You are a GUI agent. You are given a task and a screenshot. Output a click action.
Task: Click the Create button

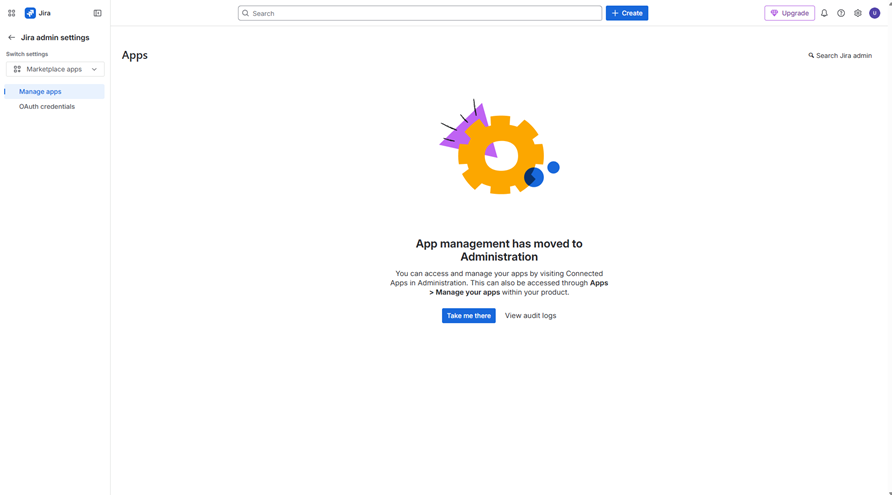(626, 13)
